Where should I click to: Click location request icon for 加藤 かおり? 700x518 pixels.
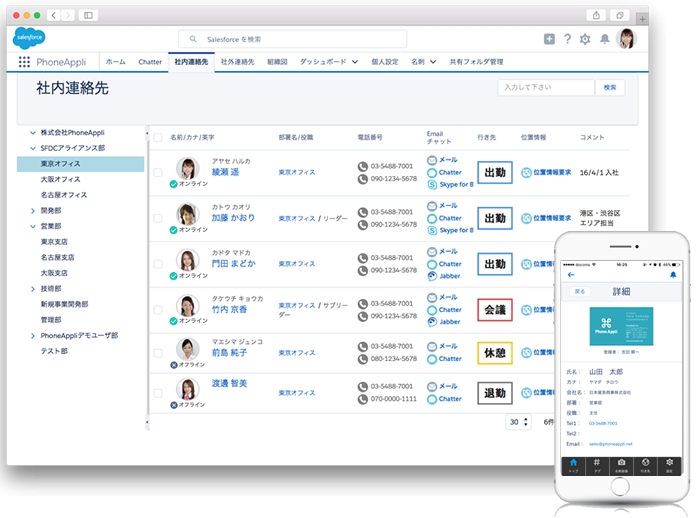(x=526, y=218)
